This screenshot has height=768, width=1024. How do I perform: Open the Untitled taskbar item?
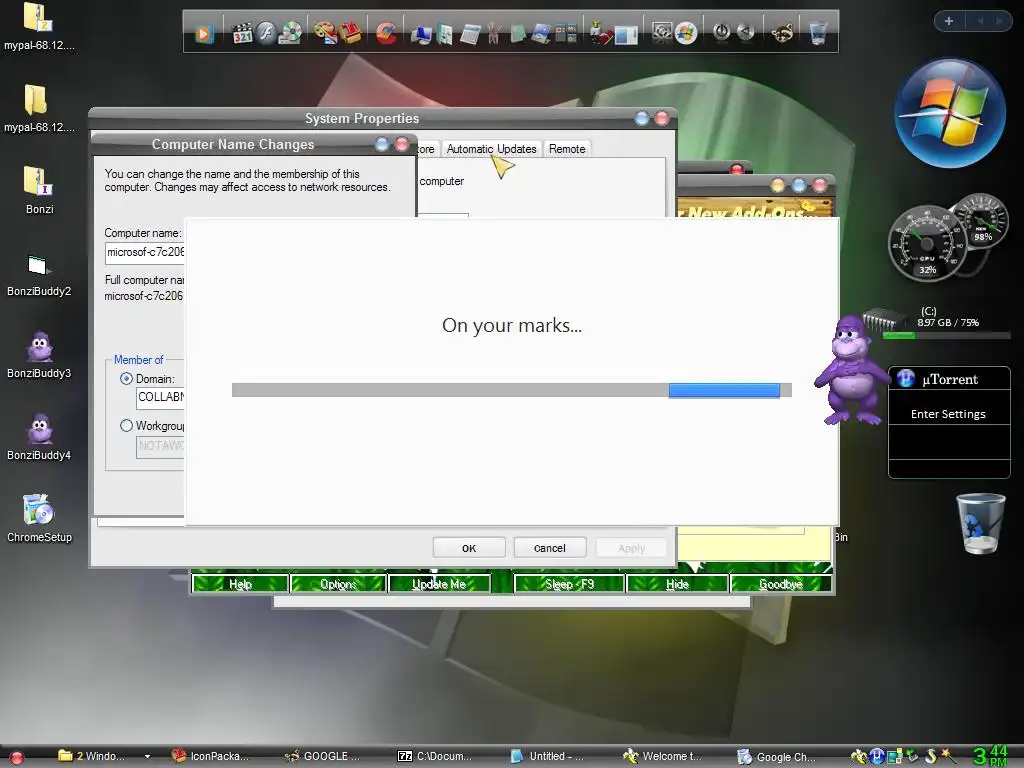pos(547,756)
